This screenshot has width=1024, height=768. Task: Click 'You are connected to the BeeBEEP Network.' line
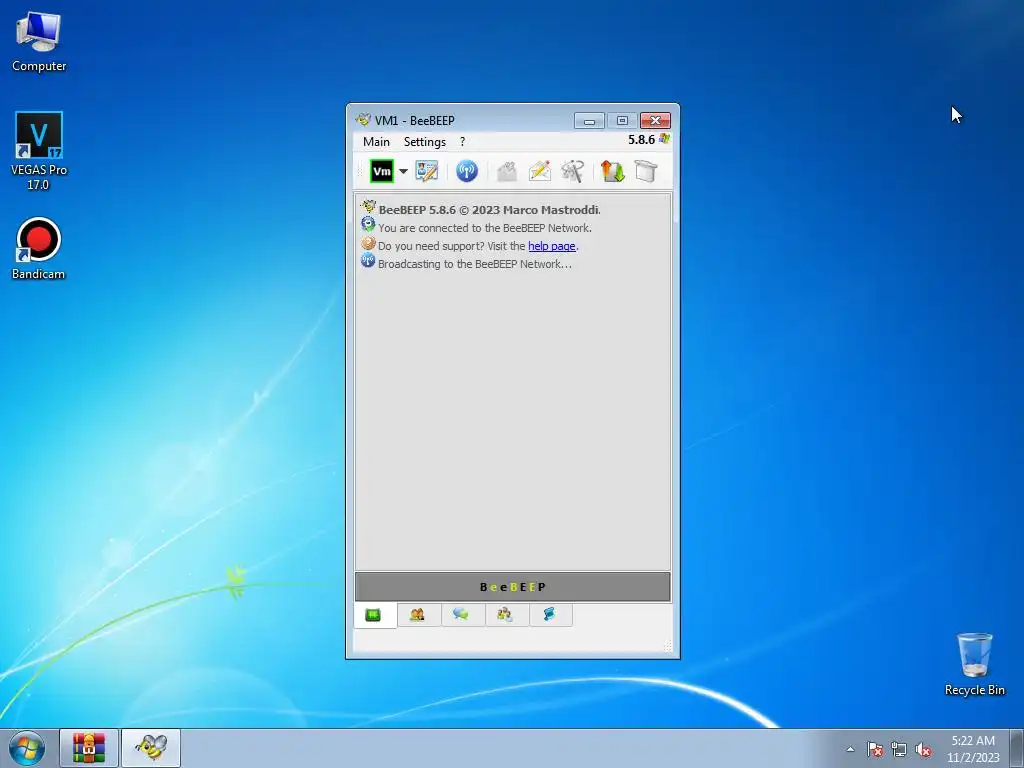(x=485, y=228)
